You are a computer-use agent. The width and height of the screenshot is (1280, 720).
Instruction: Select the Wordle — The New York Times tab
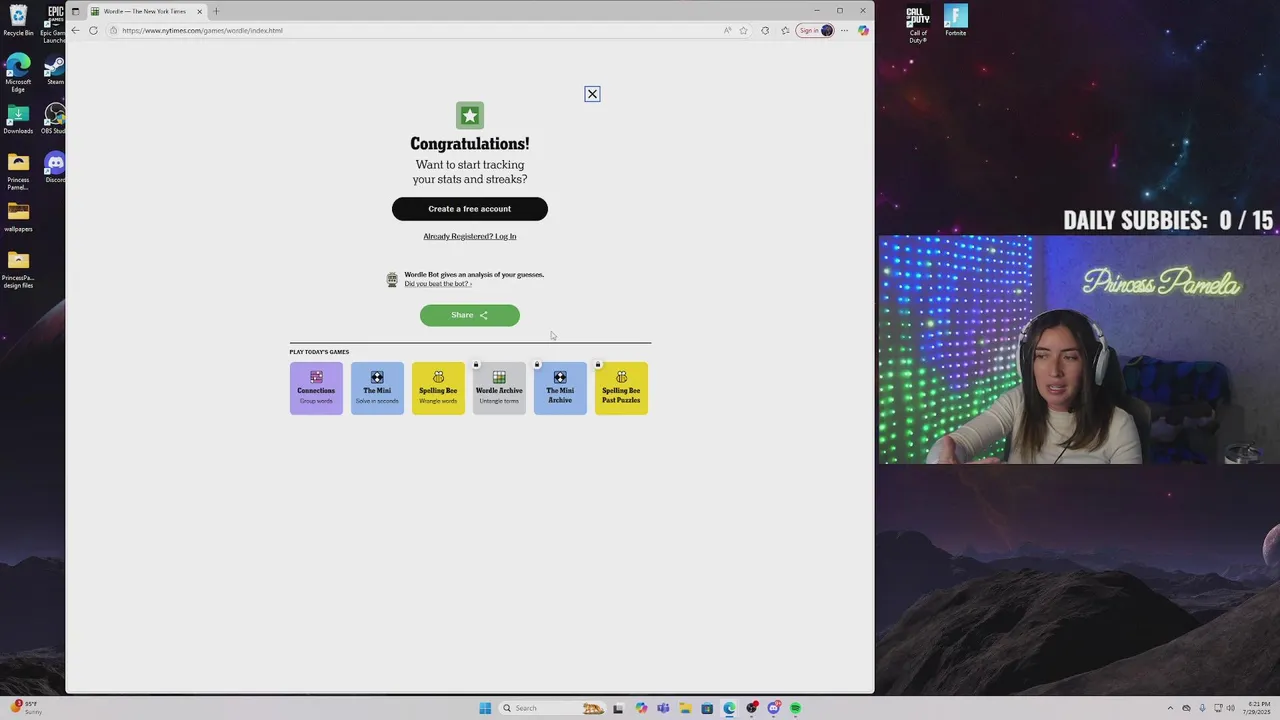[145, 11]
